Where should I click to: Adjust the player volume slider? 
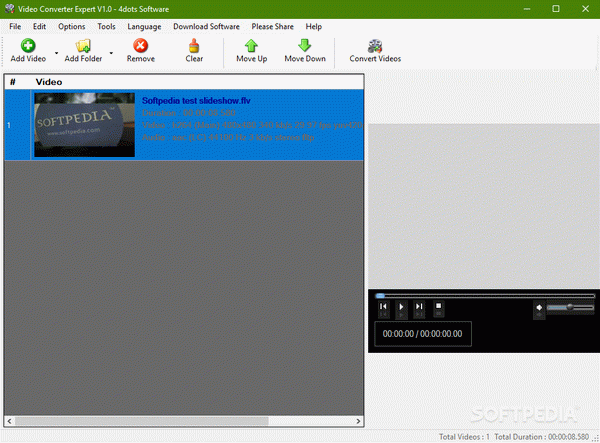click(570, 307)
